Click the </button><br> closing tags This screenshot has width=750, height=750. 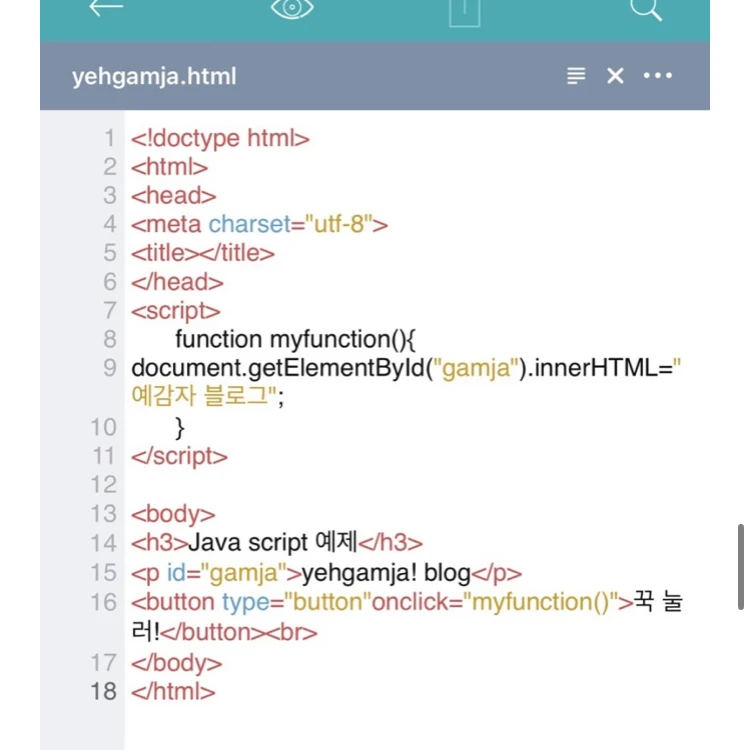[239, 632]
